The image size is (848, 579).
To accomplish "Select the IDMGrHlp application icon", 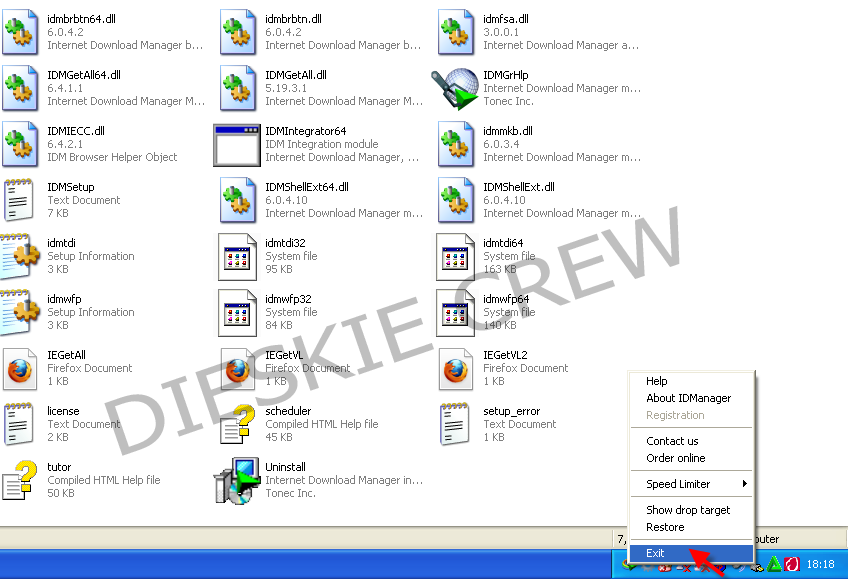I will [455, 88].
